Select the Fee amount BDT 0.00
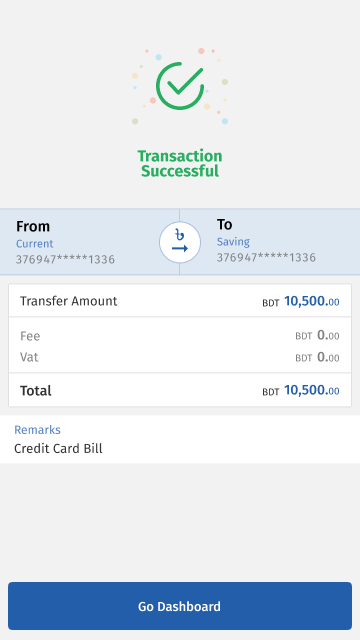The height and width of the screenshot is (640, 360). click(318, 336)
